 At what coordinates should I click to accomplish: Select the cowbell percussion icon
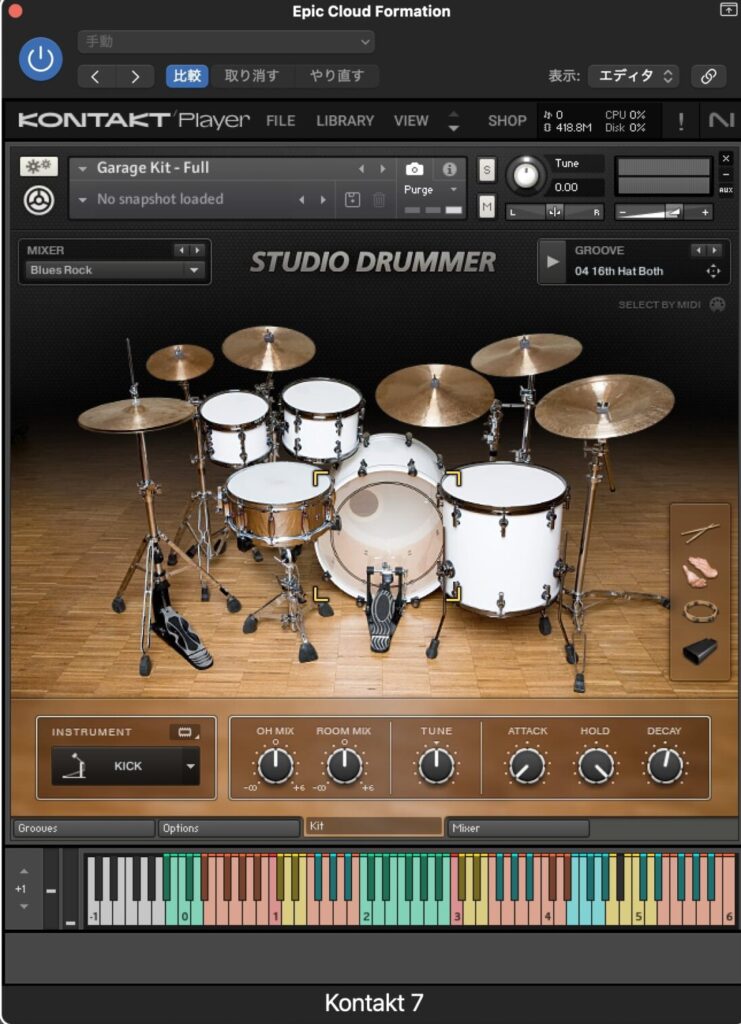(700, 650)
